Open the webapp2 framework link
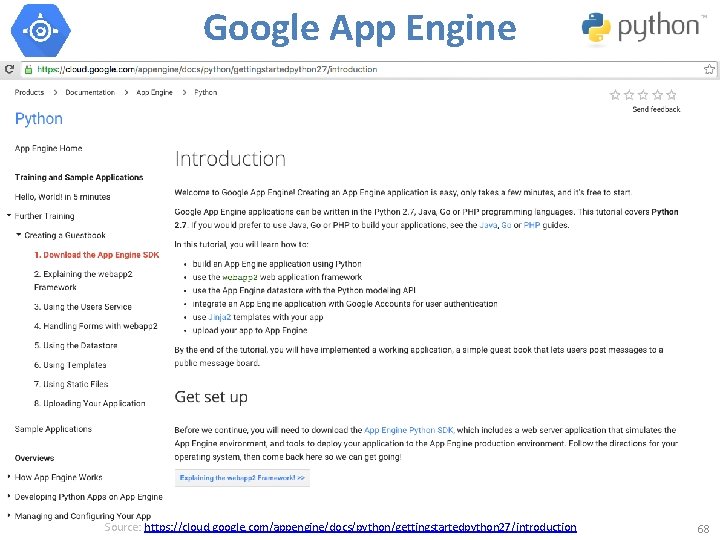 pos(240,277)
